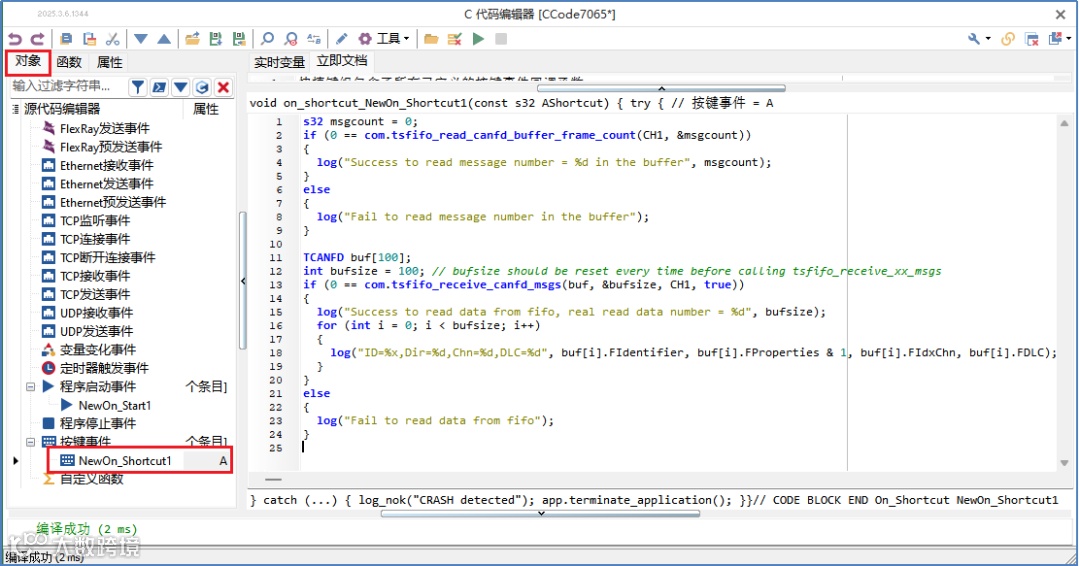The height and width of the screenshot is (566, 1080).
Task: Click the 源代码编辑器 column header
Action: point(62,109)
